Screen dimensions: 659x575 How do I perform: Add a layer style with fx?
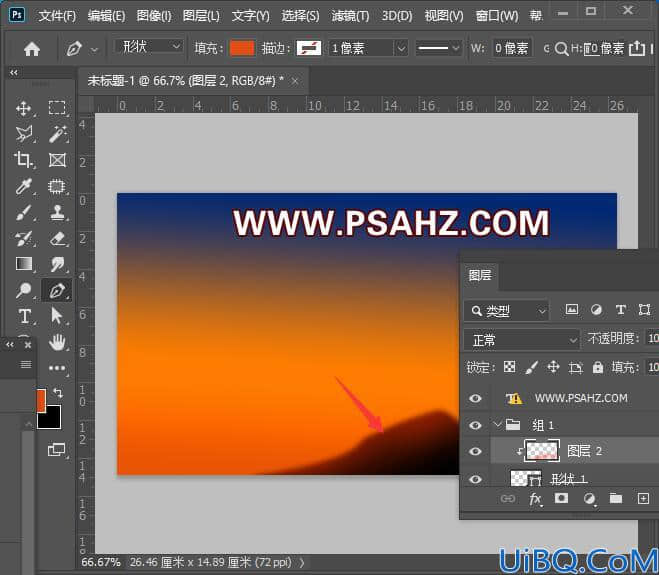point(535,499)
